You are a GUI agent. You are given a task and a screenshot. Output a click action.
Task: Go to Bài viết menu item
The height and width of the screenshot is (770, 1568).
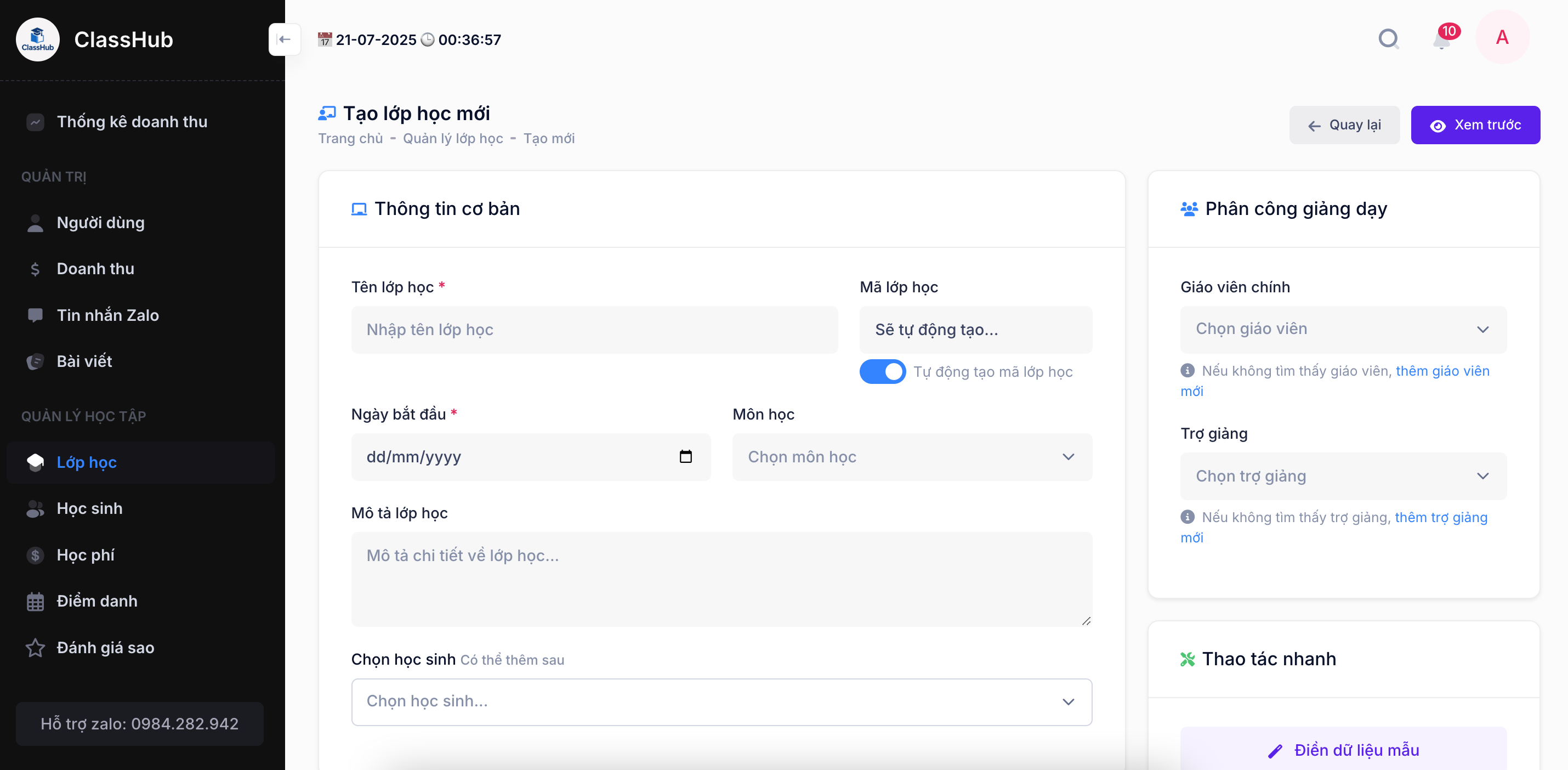140,361
